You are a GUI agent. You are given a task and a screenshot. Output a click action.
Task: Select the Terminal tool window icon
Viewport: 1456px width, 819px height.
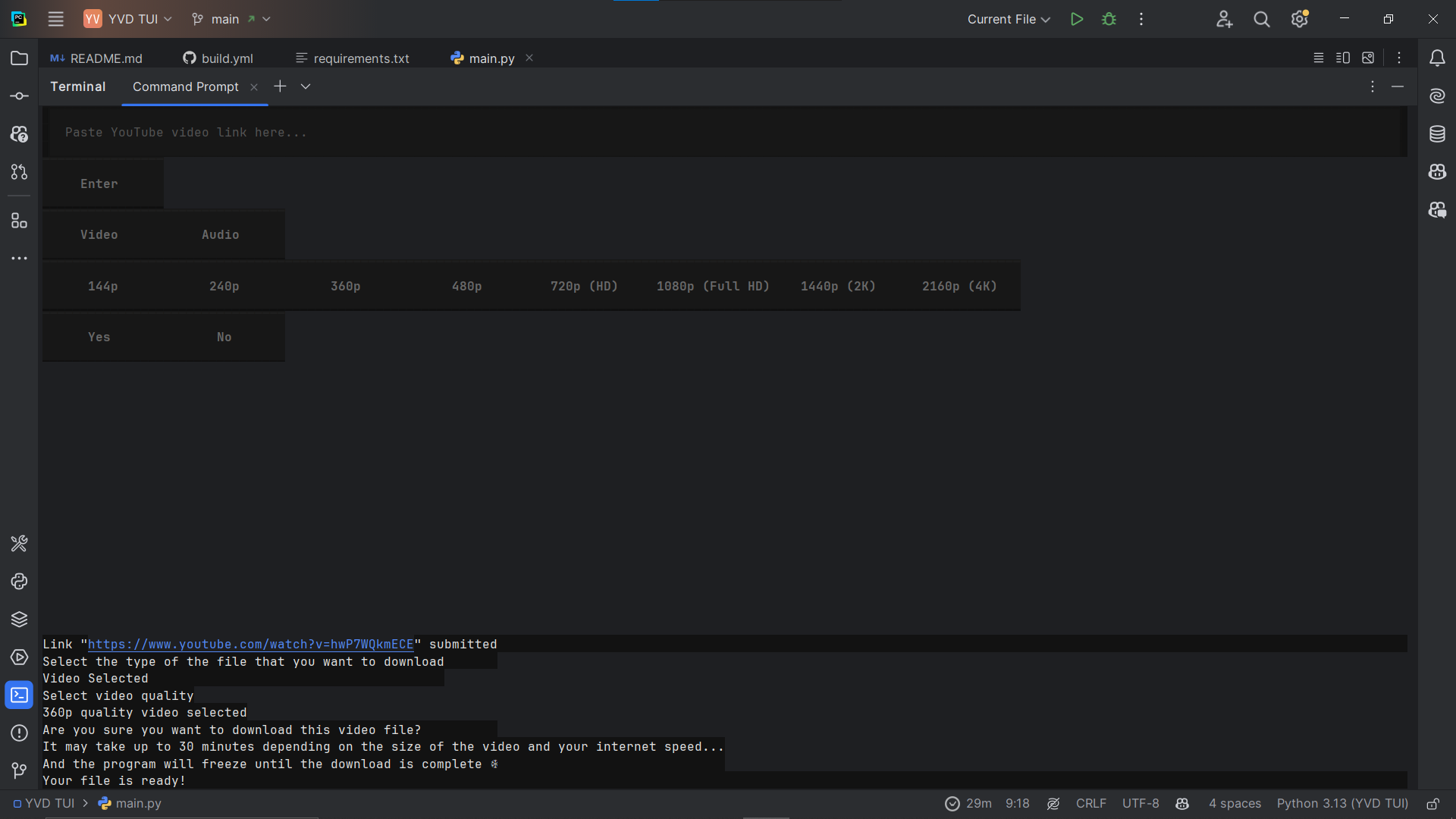click(x=19, y=695)
